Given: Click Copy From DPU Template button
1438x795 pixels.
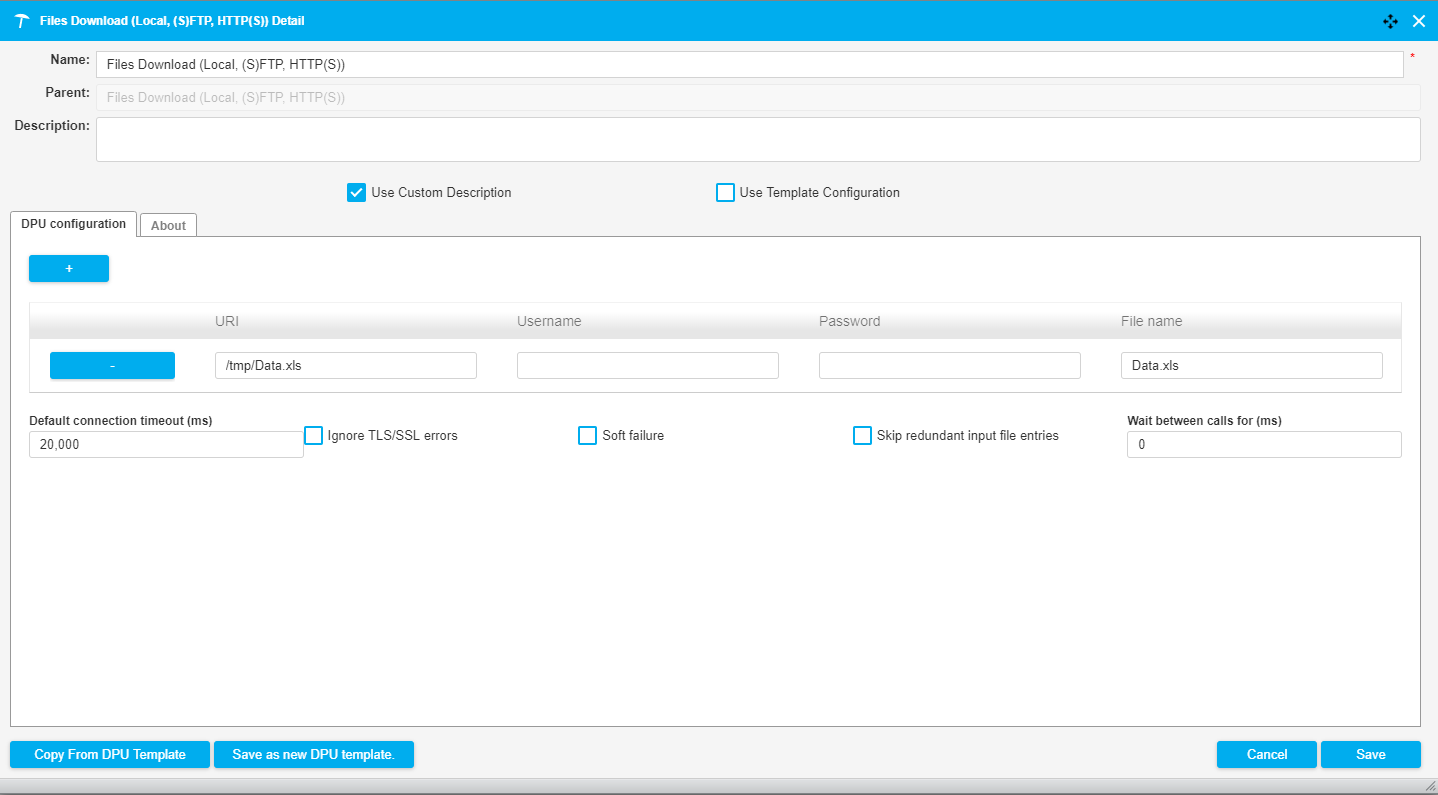Looking at the screenshot, I should [110, 754].
